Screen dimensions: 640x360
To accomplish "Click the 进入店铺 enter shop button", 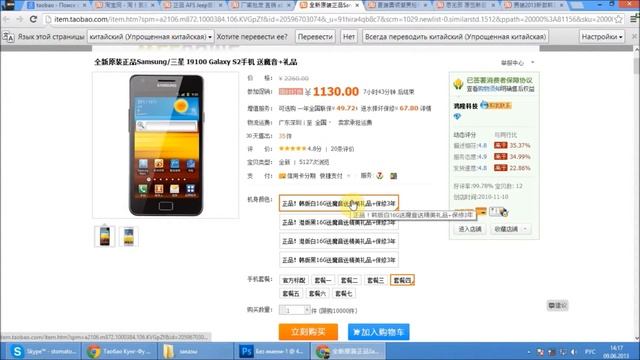I will click(x=470, y=229).
